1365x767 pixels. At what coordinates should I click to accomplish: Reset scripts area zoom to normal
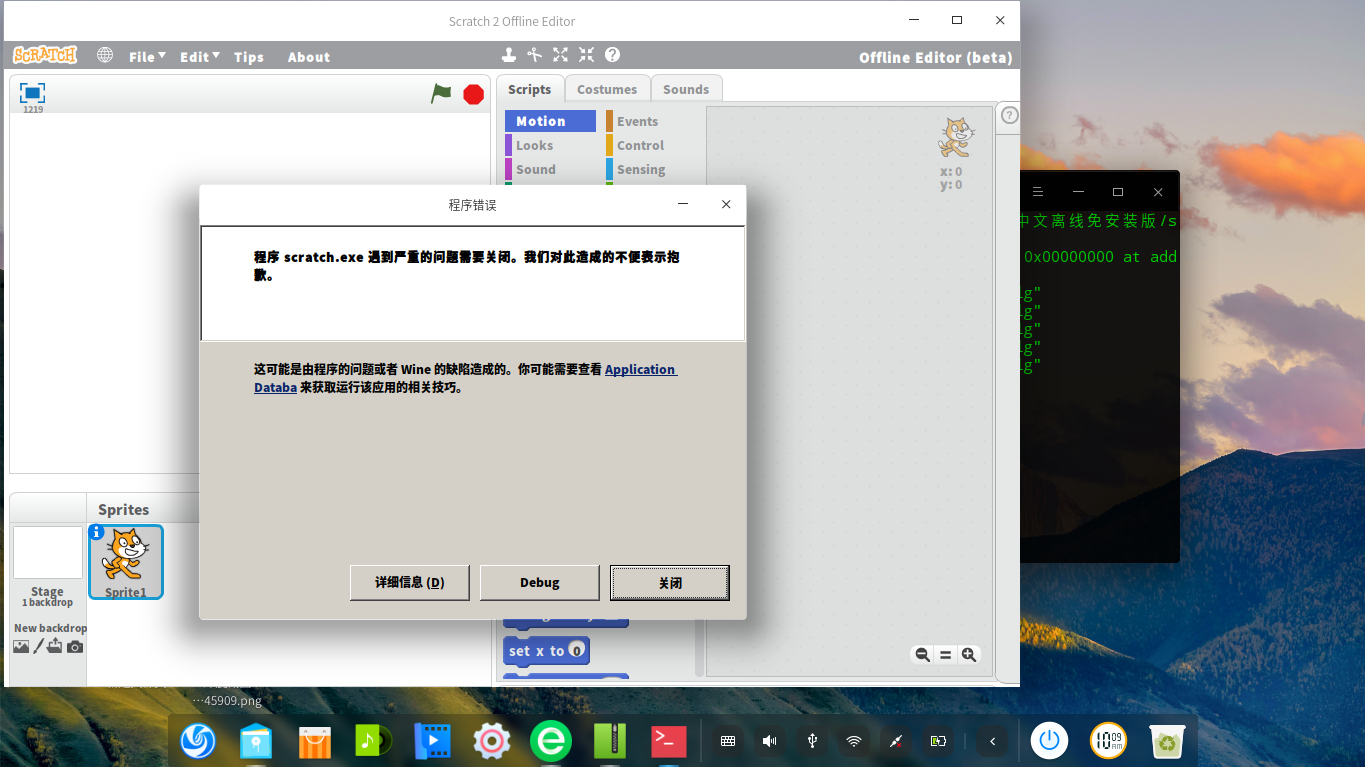click(x=945, y=655)
